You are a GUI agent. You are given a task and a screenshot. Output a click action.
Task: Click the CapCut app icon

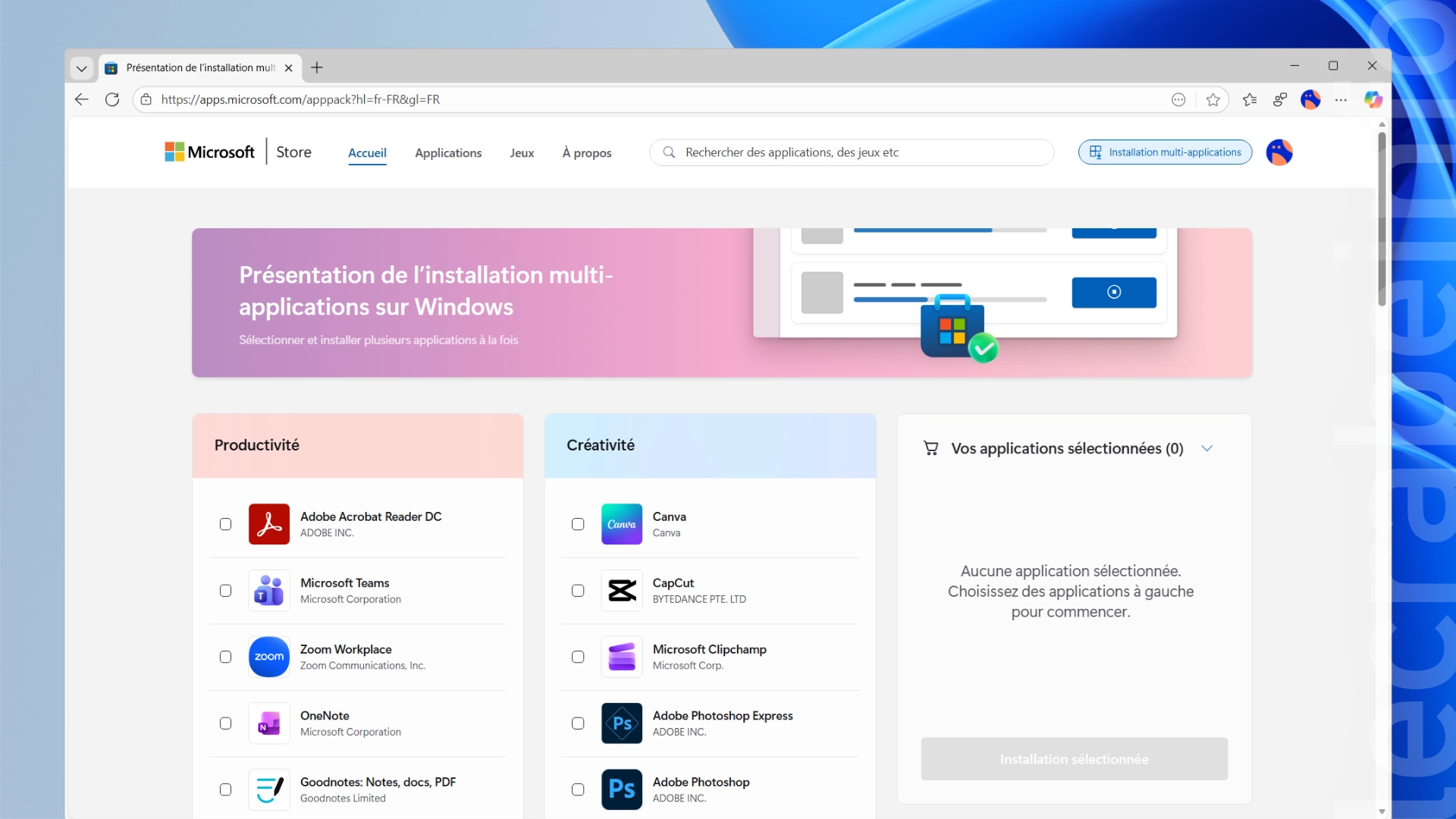621,591
